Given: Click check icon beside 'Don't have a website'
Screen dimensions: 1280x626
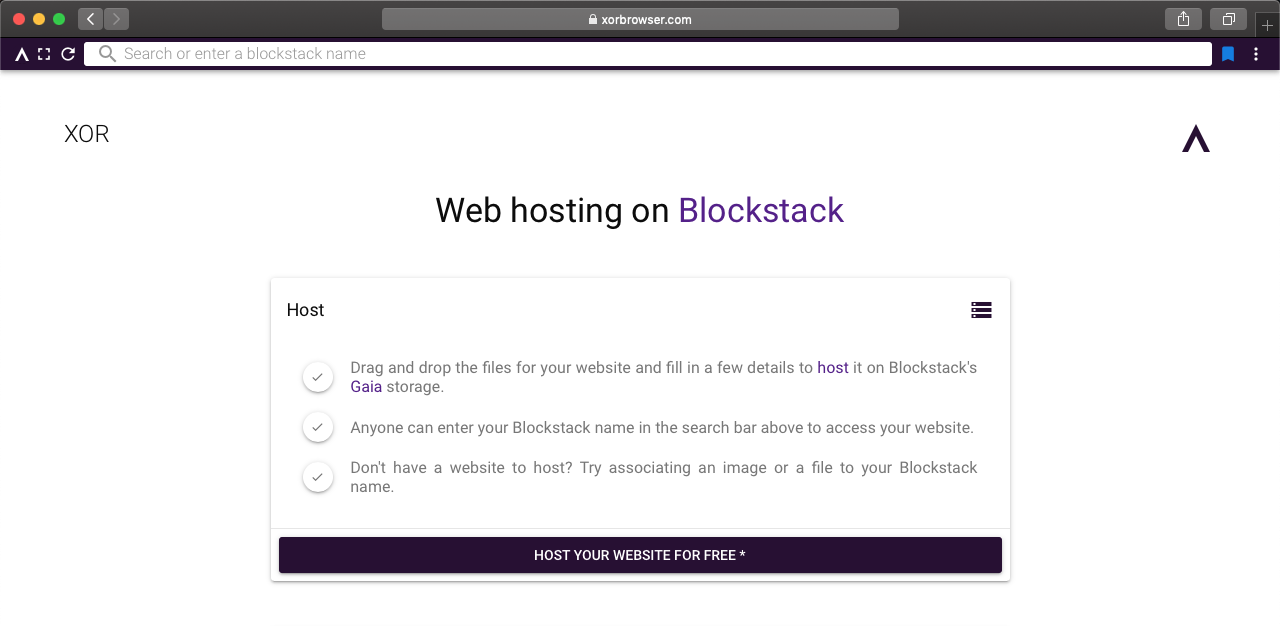Looking at the screenshot, I should (x=318, y=477).
